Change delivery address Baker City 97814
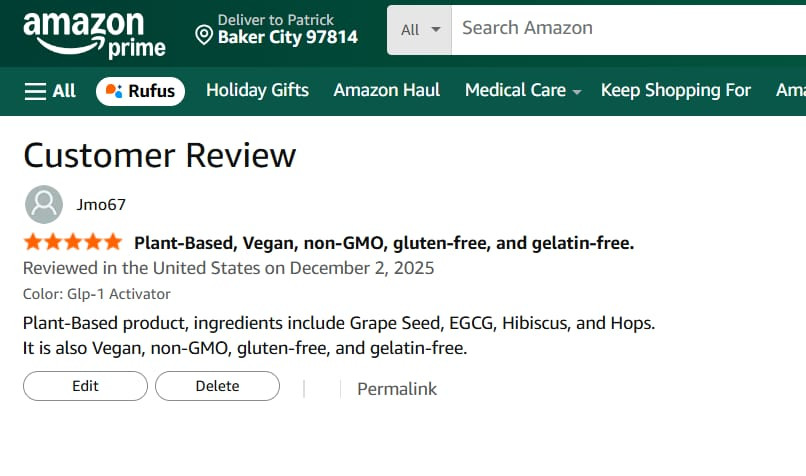Image resolution: width=806 pixels, height=476 pixels. (288, 38)
